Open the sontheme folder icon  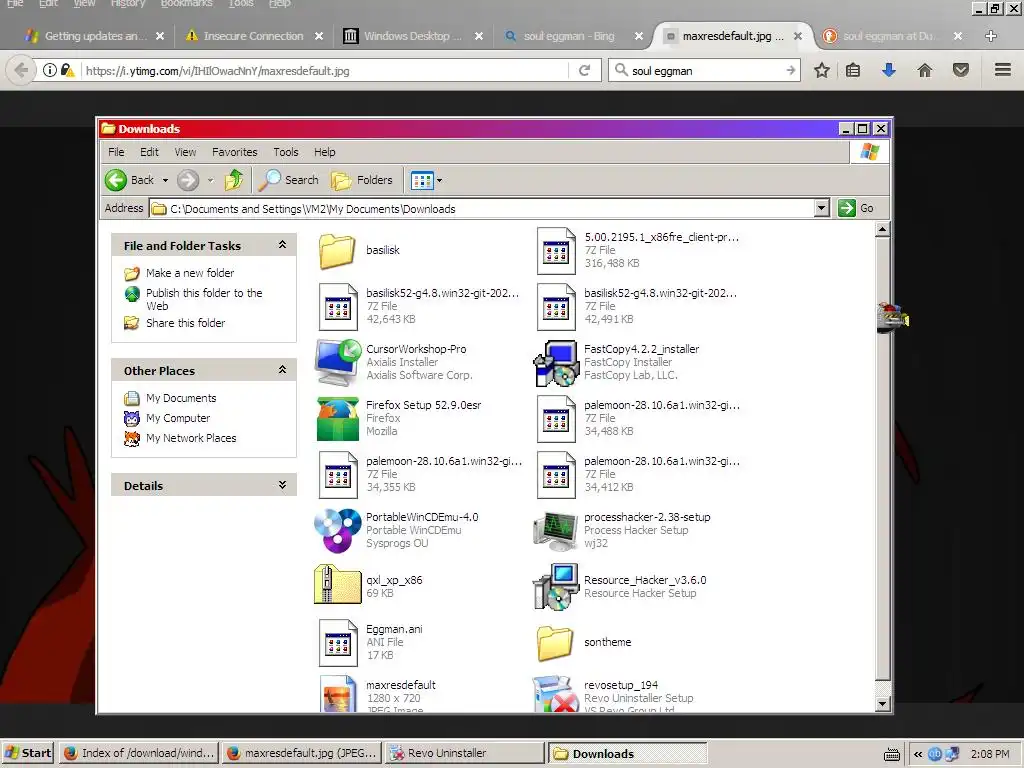click(555, 643)
